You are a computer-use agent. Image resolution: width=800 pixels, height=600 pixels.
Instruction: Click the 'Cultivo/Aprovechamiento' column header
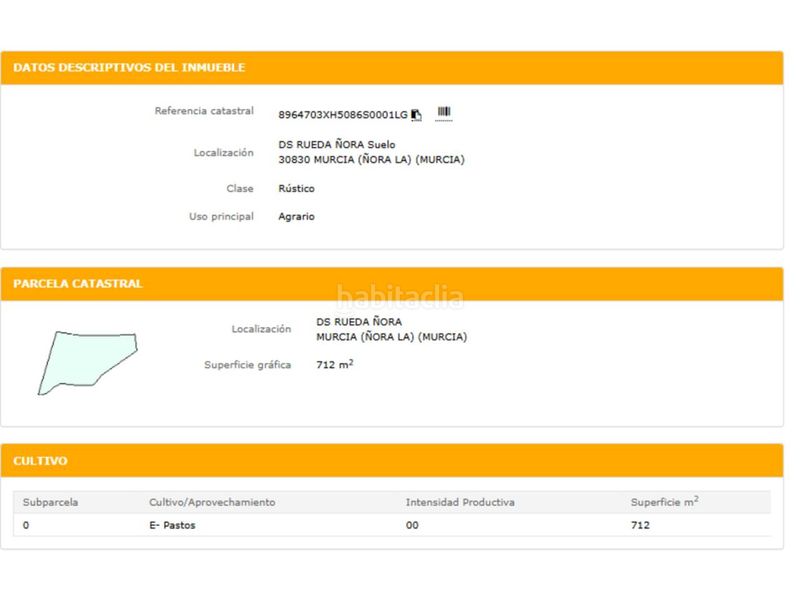pos(212,502)
